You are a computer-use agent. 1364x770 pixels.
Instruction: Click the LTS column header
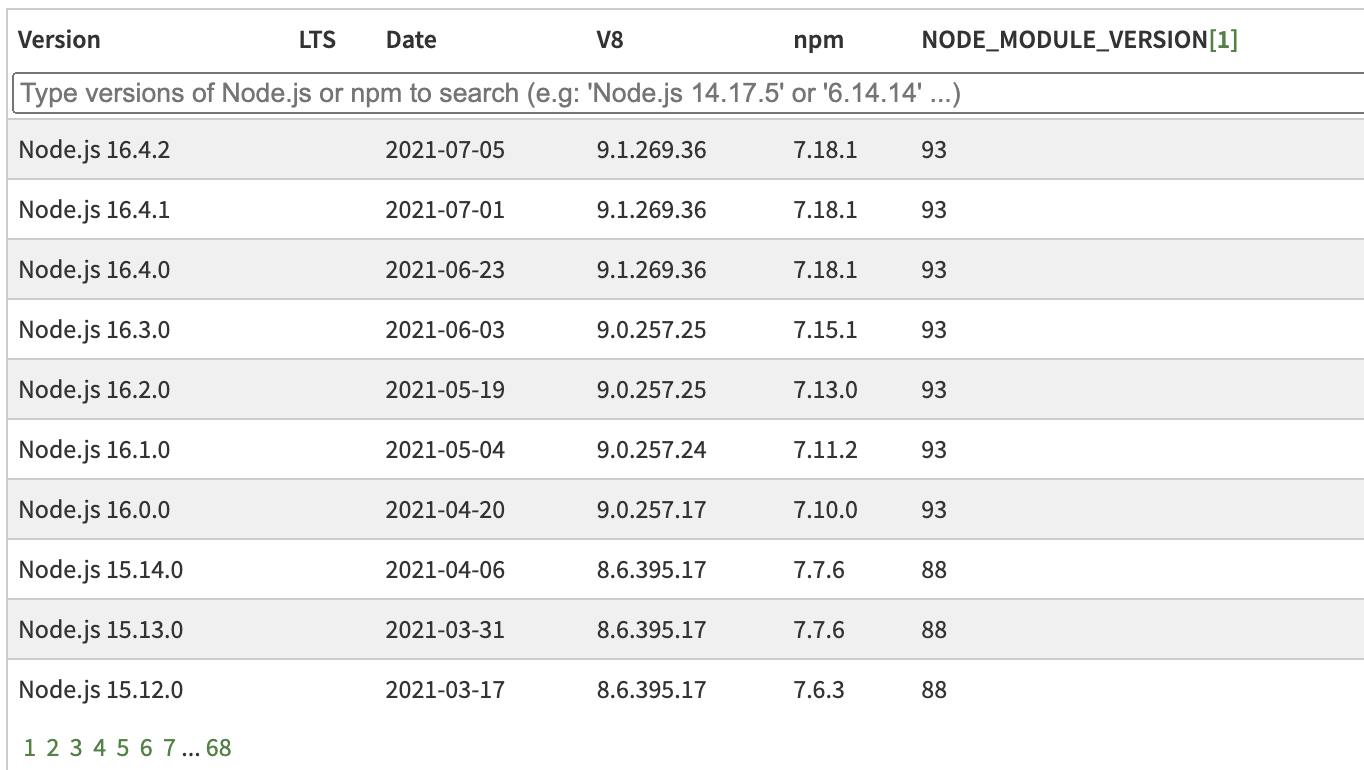tap(316, 40)
